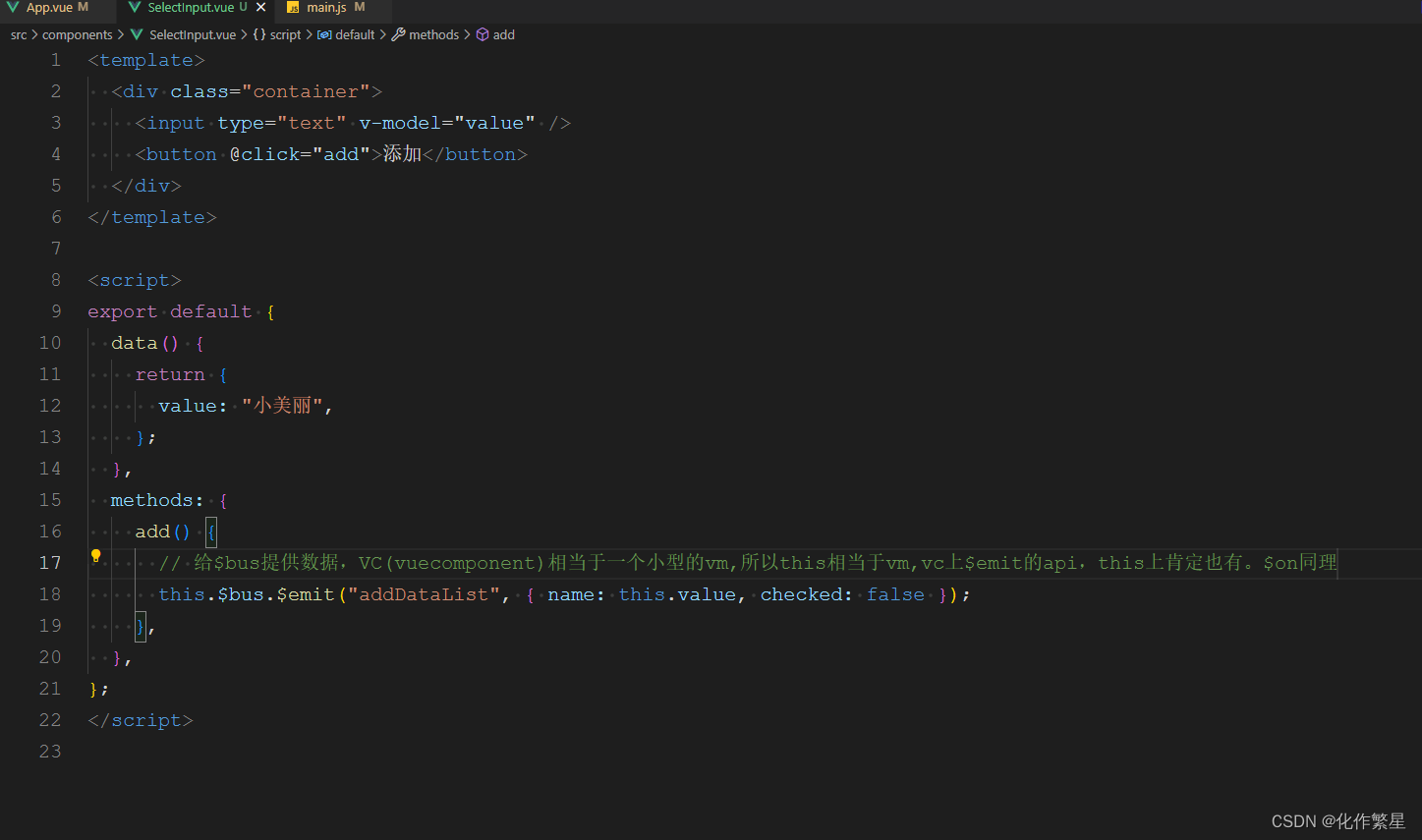Click line number 1 in the gutter

tap(56, 60)
